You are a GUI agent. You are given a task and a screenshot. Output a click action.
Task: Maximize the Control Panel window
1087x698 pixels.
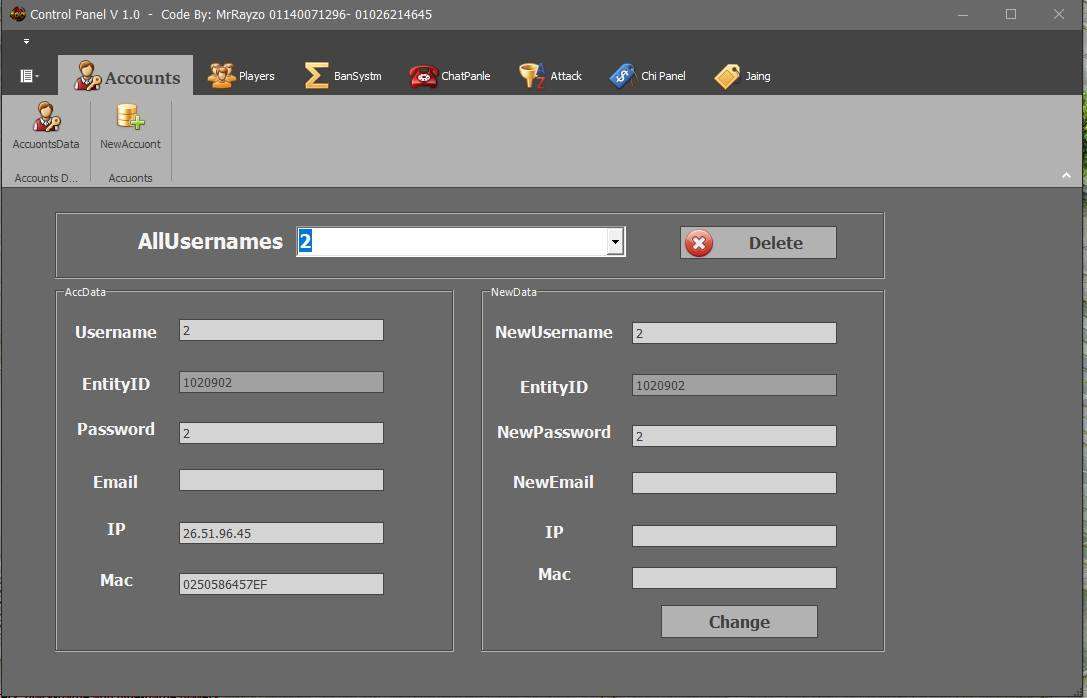point(1011,14)
